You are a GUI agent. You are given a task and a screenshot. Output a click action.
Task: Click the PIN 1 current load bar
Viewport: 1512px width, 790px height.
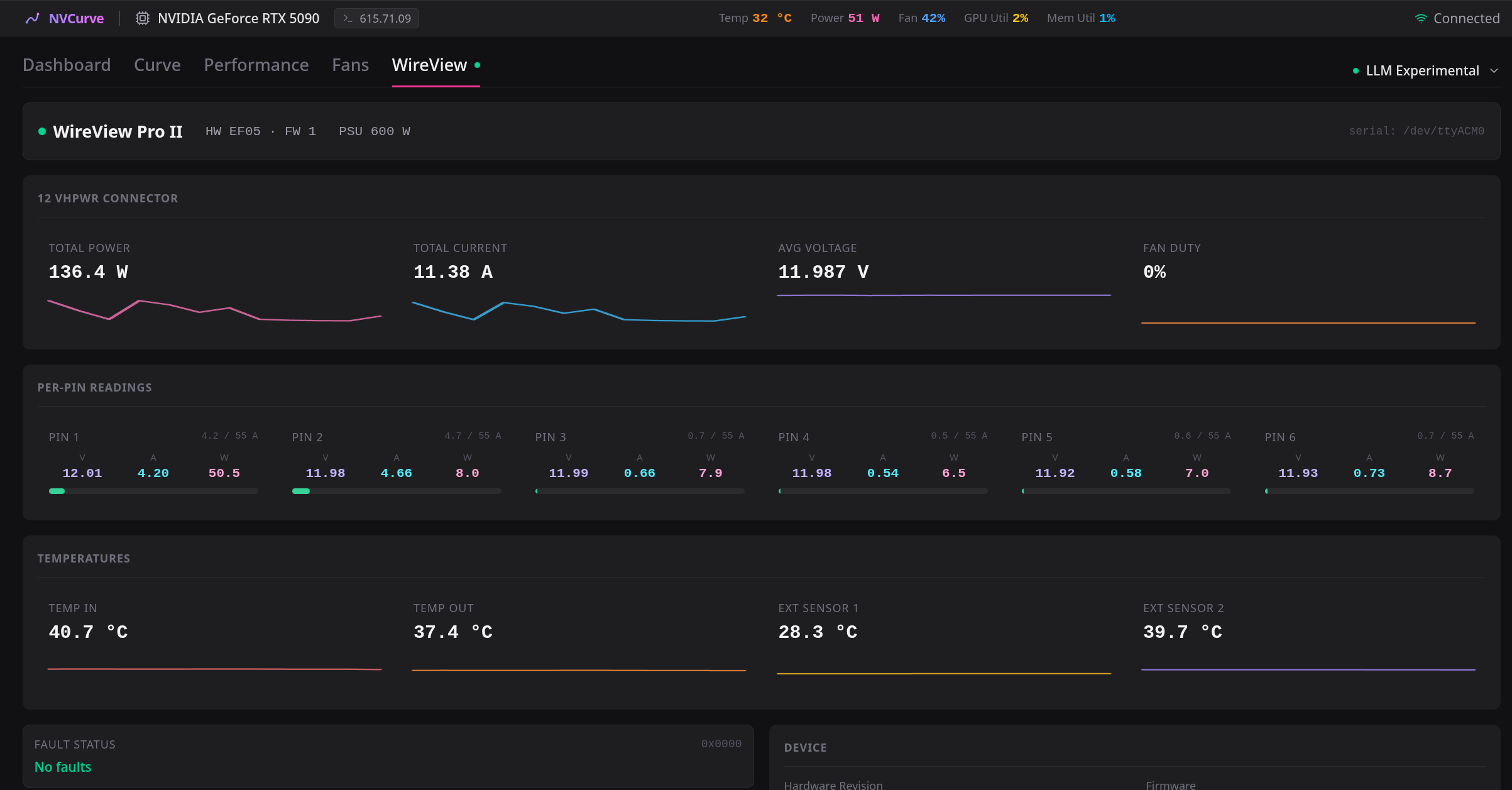[153, 491]
